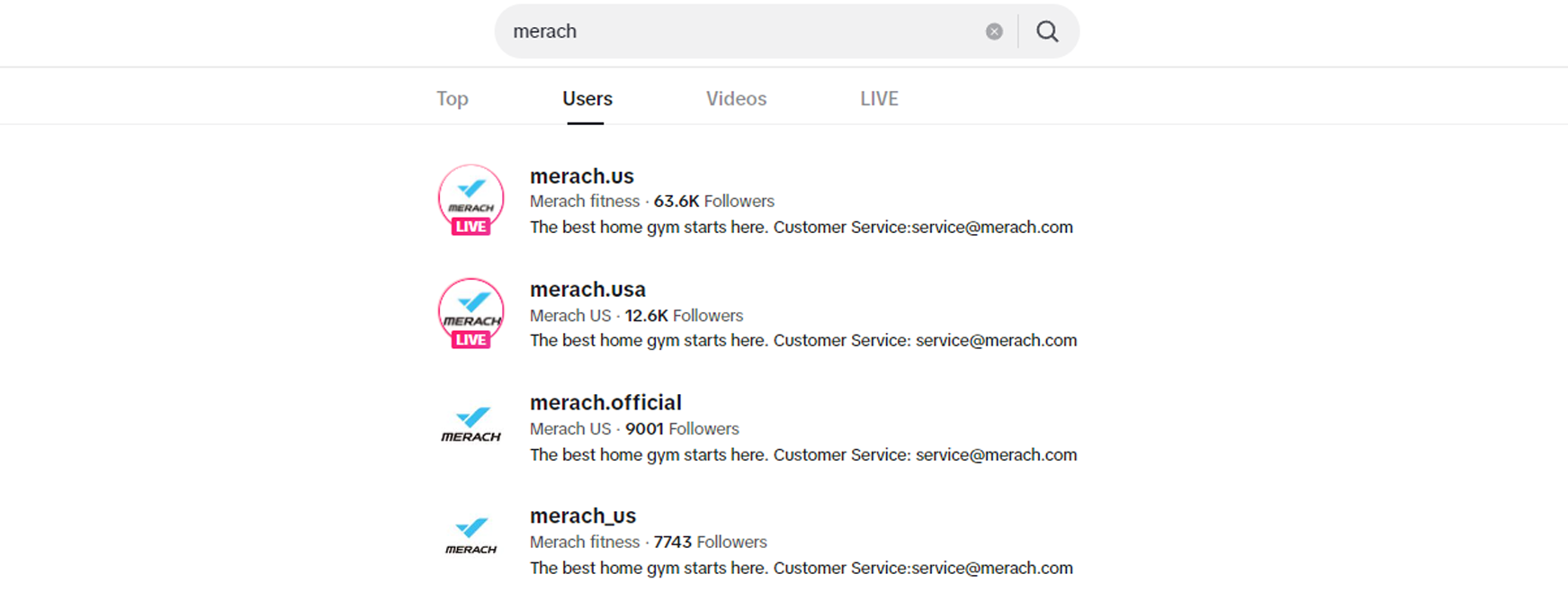Click the LIVE badge under merach.usa avatar
Image resolution: width=1568 pixels, height=592 pixels.
pyautogui.click(x=470, y=340)
